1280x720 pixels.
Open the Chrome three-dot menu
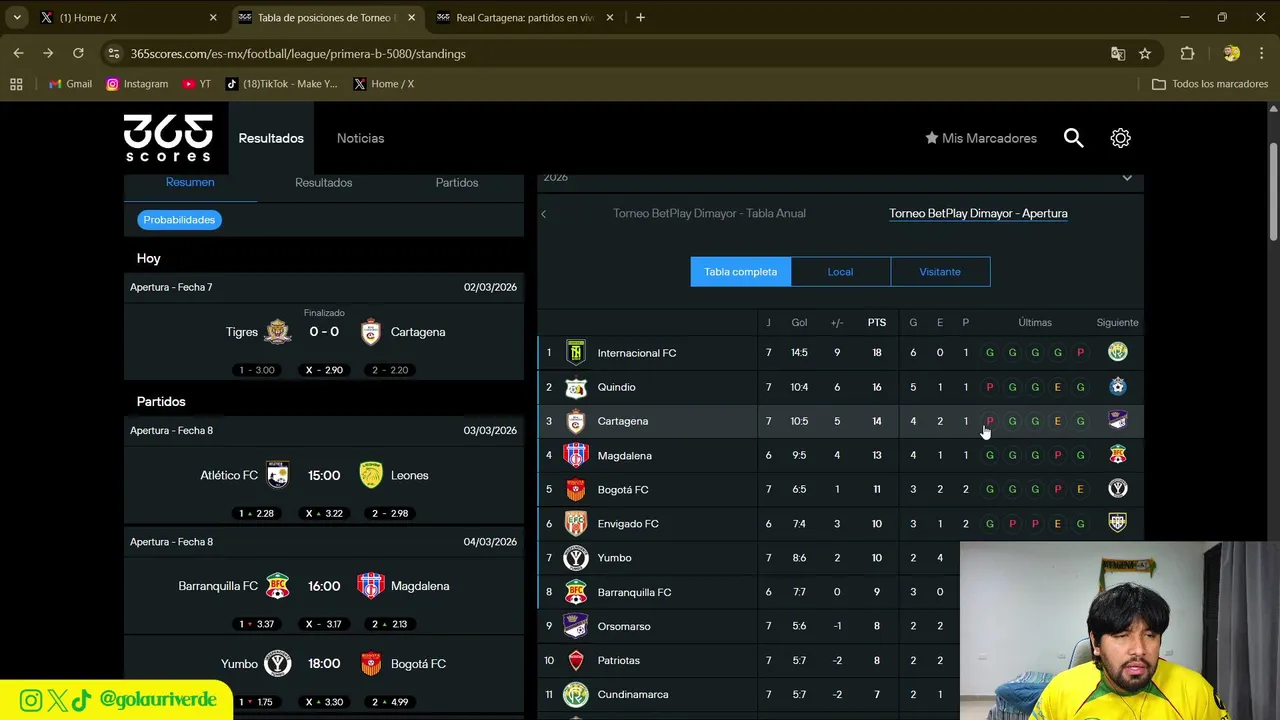point(1263,53)
